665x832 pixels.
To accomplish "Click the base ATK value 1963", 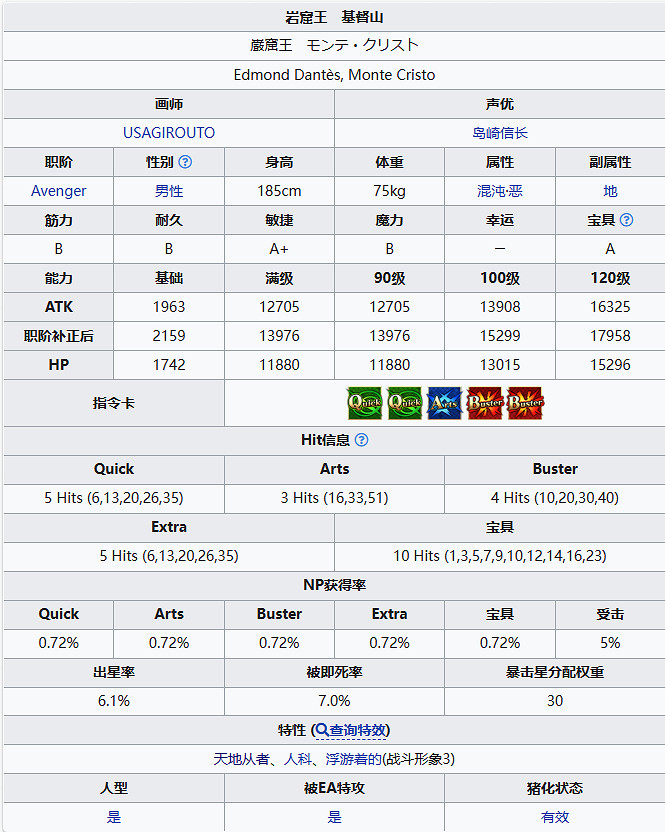I will 169,307.
